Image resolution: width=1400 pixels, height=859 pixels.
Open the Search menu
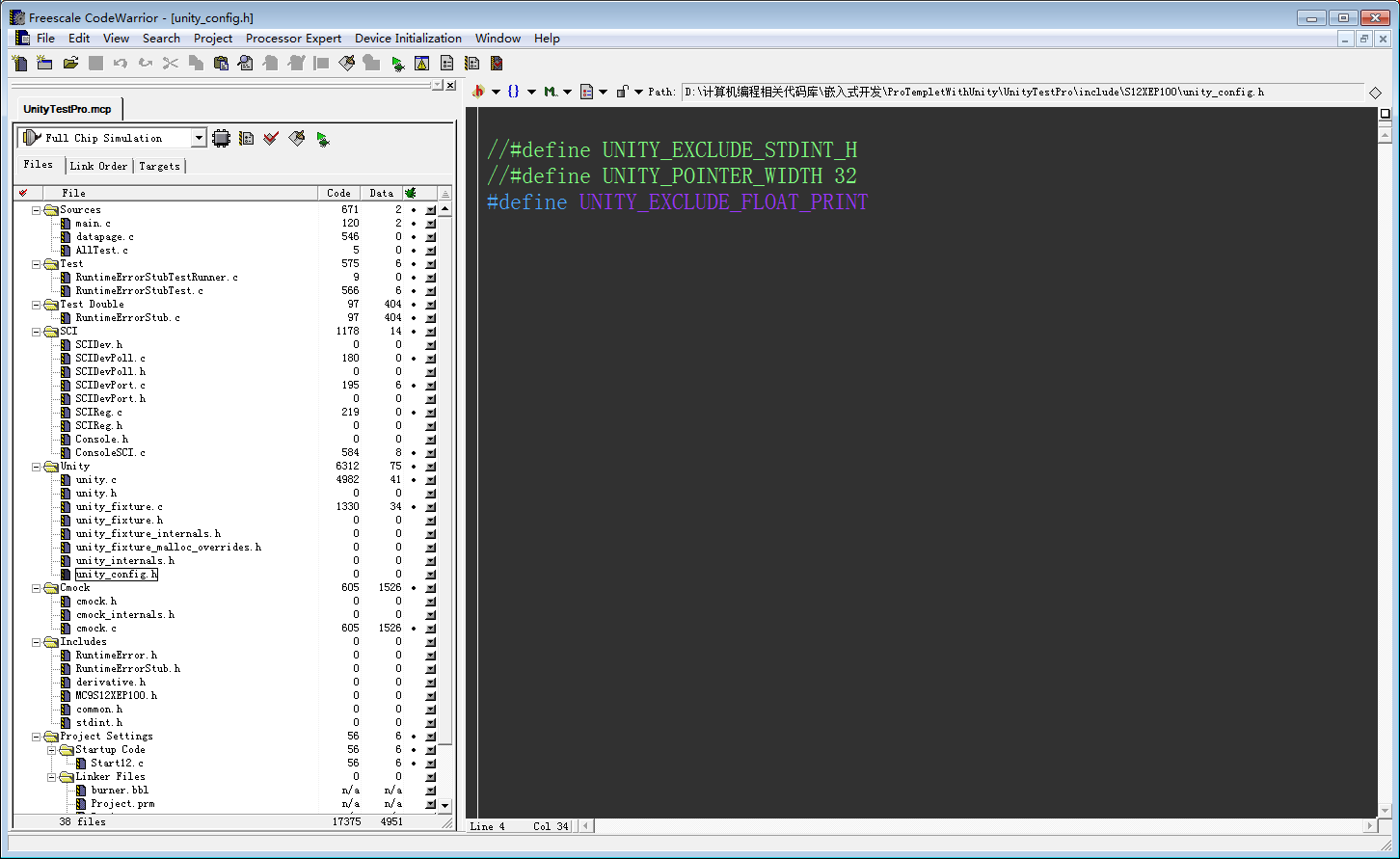pos(161,39)
